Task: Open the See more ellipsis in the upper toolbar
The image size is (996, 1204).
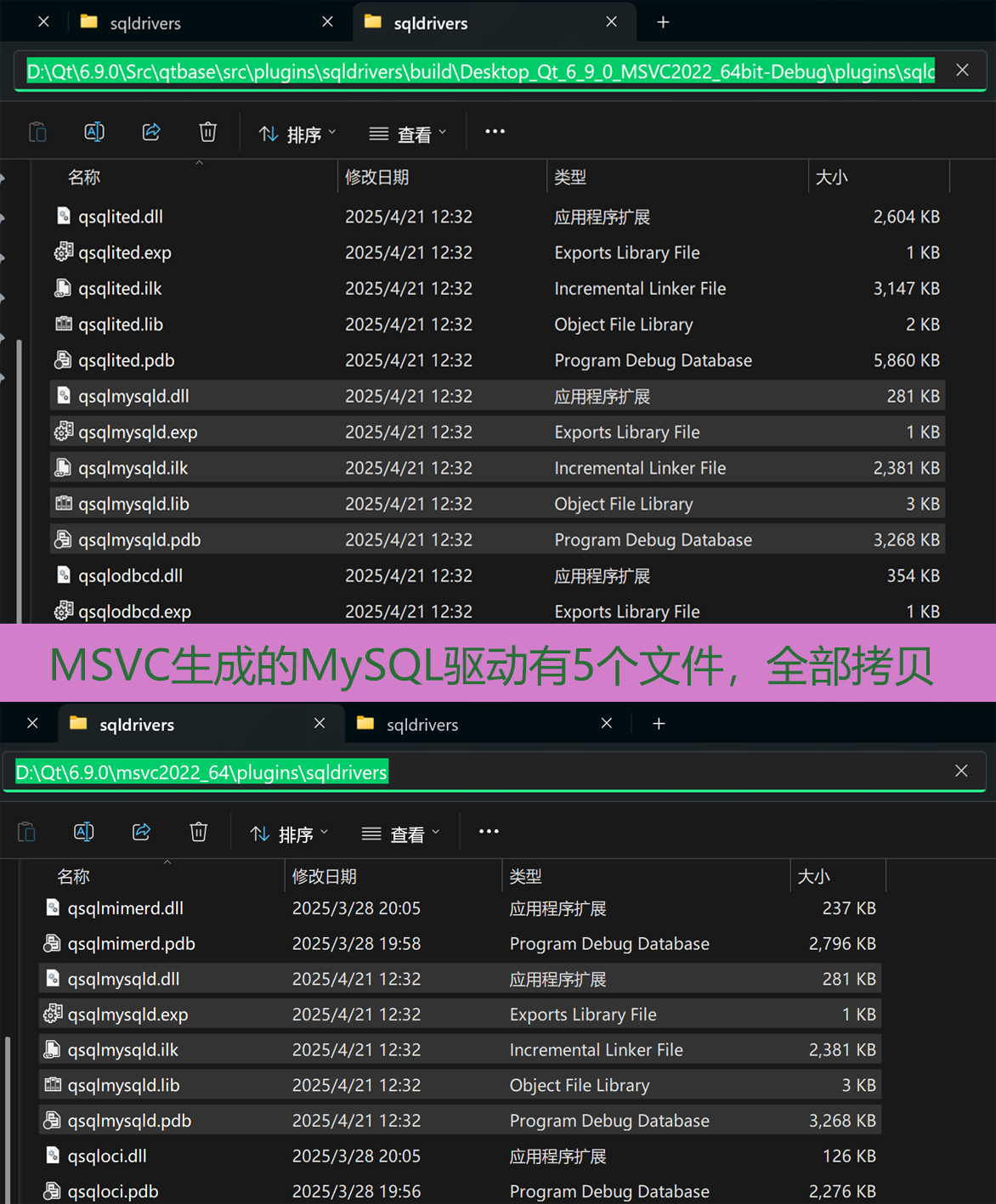Action: point(495,132)
